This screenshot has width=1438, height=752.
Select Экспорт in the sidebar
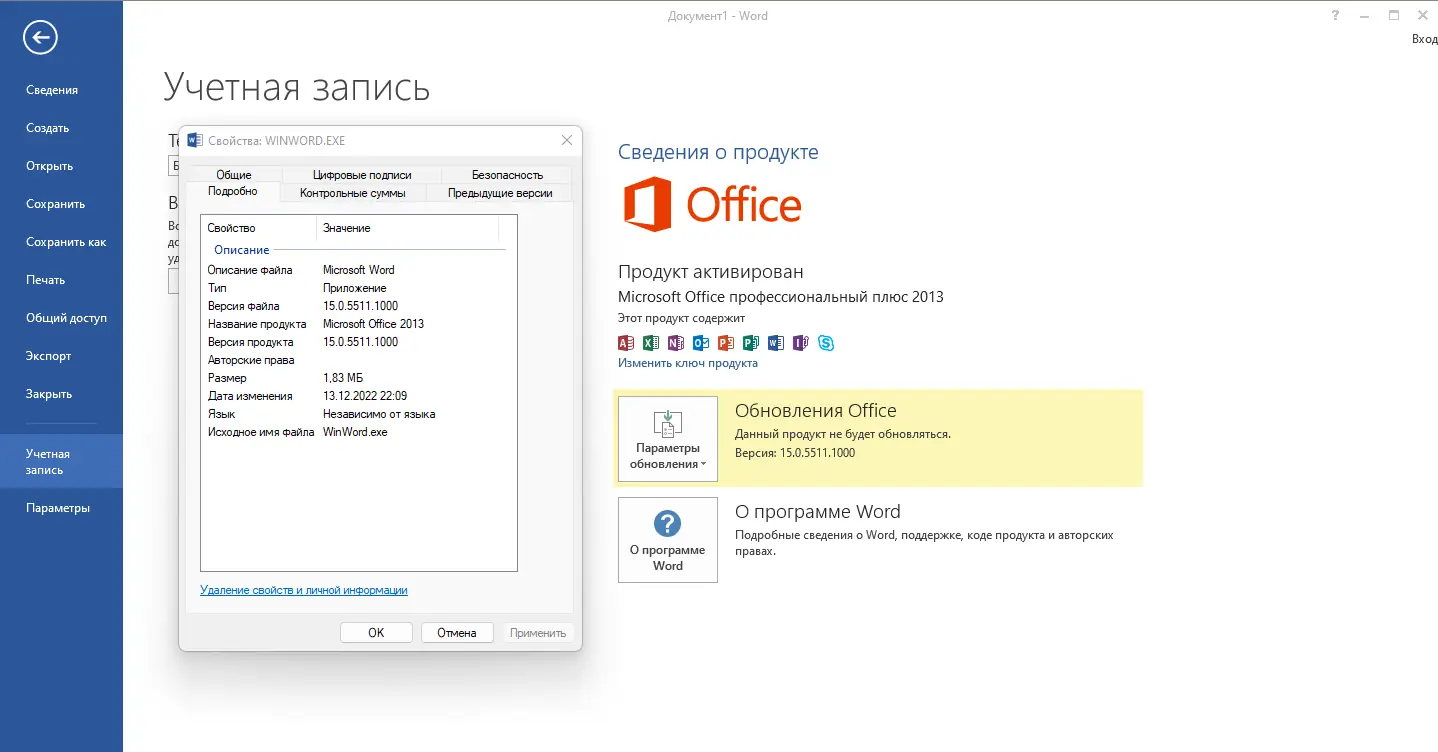[x=61, y=356]
